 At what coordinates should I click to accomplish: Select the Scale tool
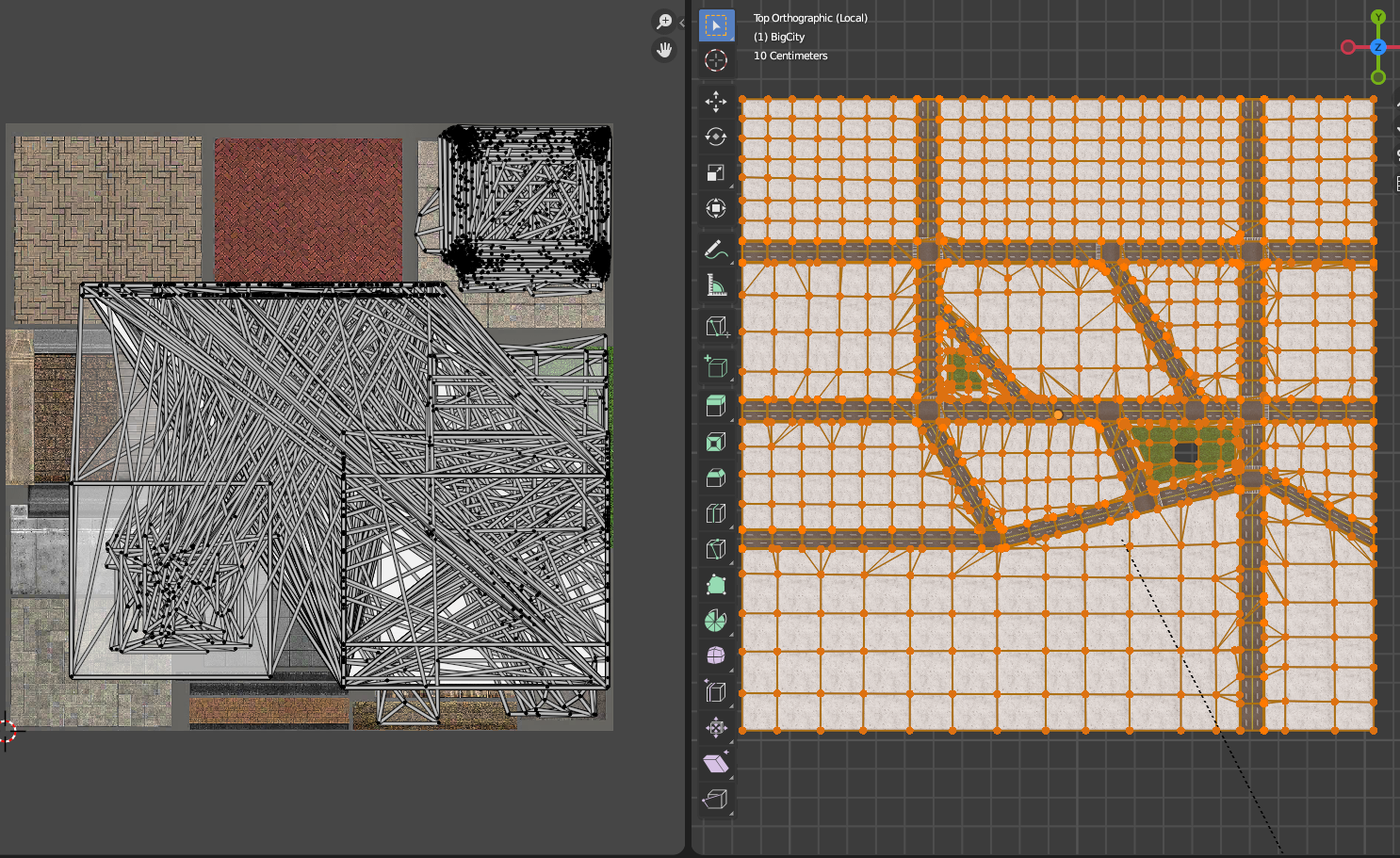(716, 173)
